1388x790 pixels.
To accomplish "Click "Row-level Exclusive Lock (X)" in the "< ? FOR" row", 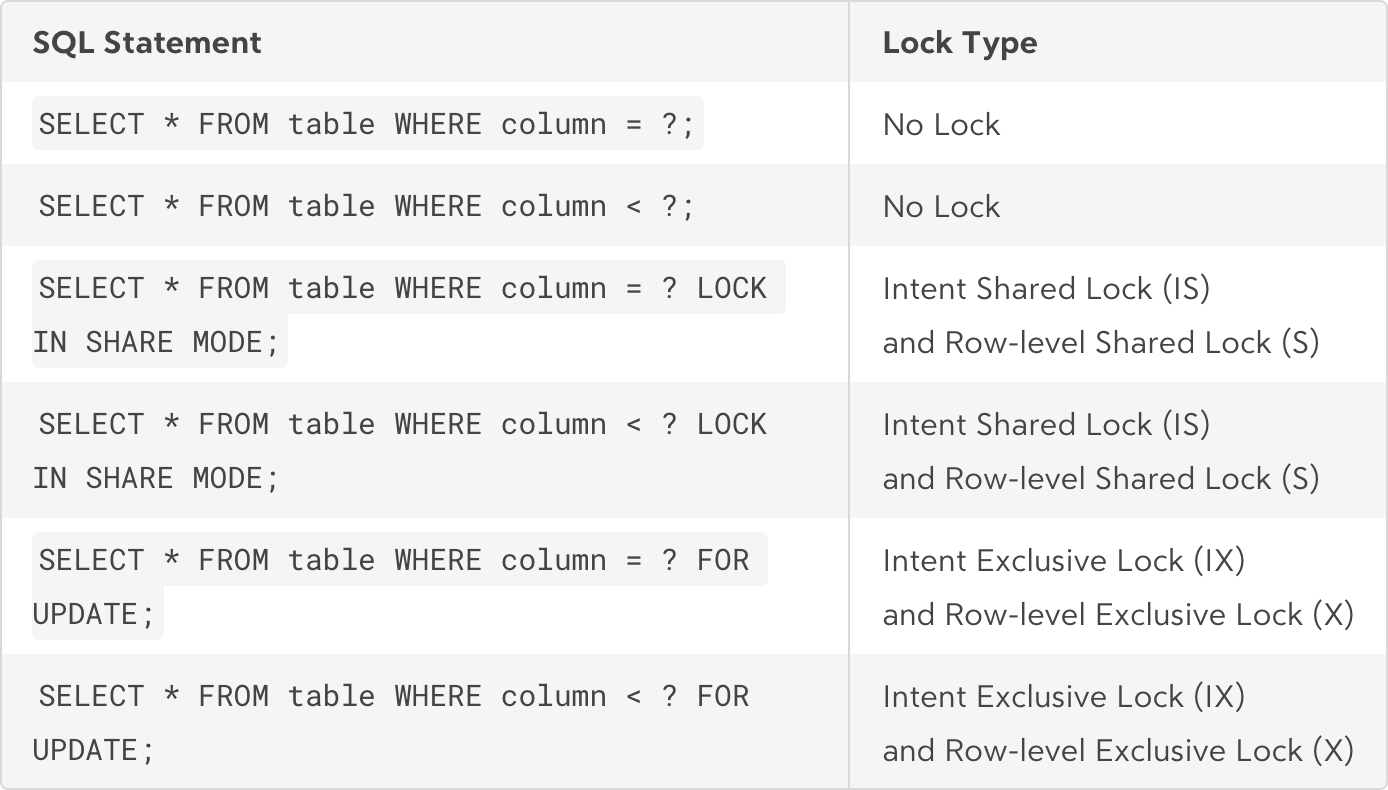I will tap(1149, 750).
